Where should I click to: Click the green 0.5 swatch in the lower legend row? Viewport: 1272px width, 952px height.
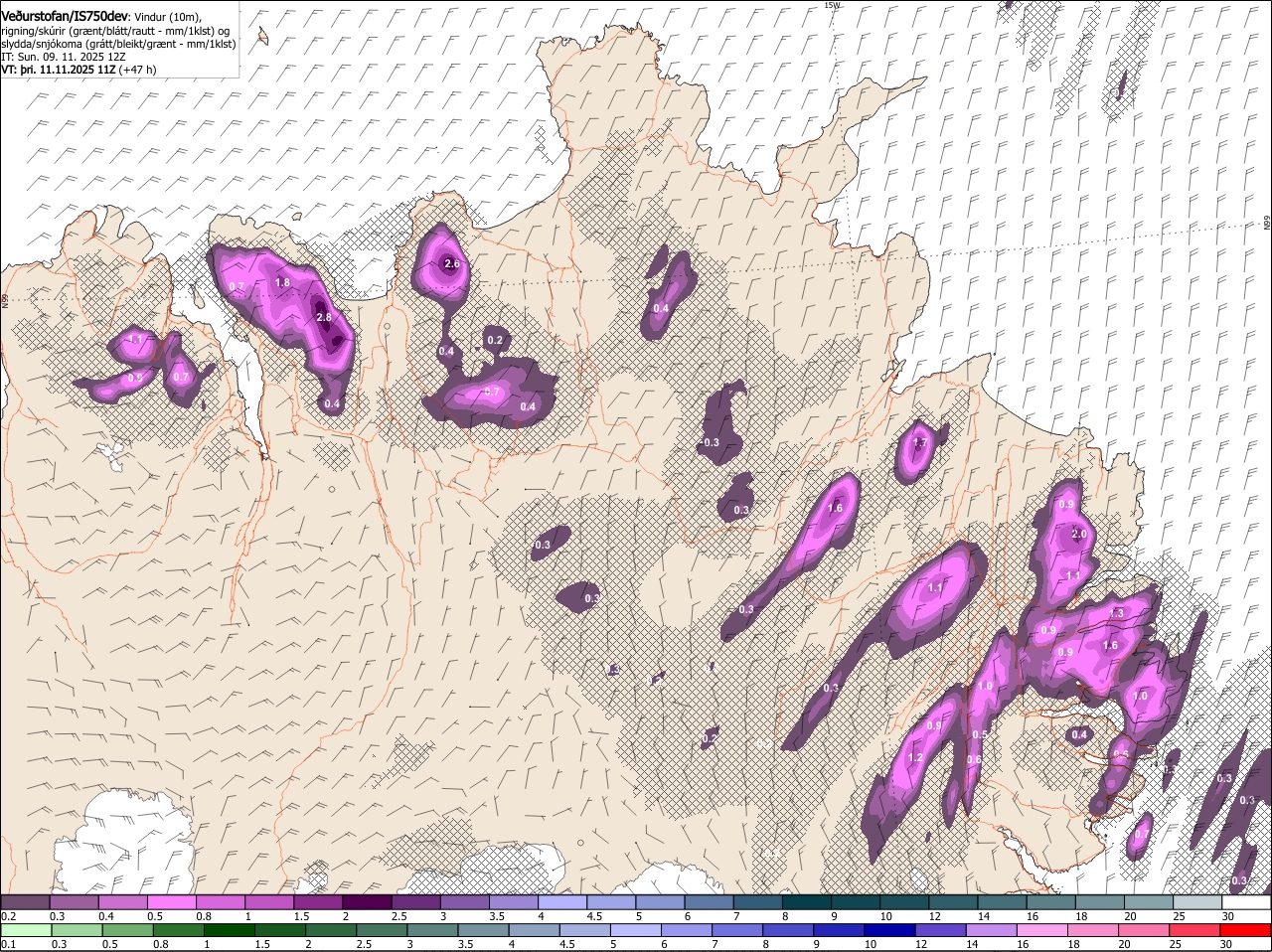click(127, 930)
